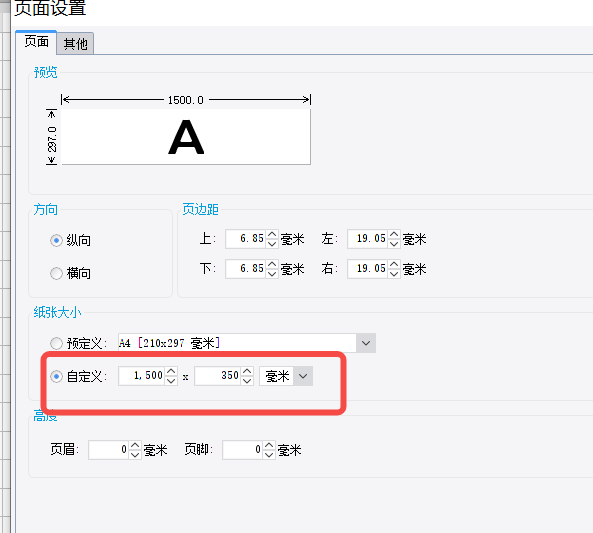Click the 页脚 height input field

[242, 450]
